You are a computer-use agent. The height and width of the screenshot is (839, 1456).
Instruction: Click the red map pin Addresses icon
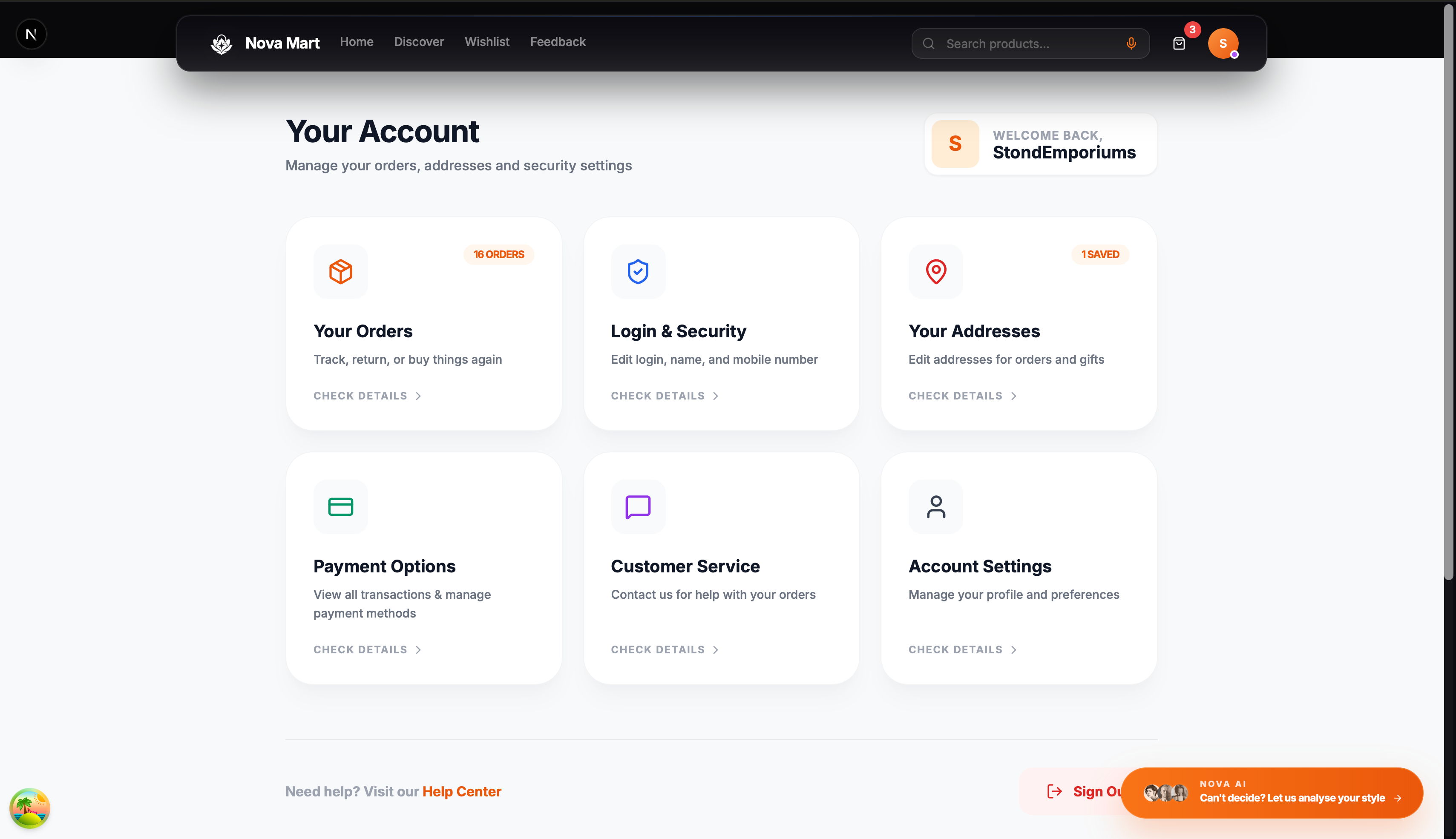point(936,271)
